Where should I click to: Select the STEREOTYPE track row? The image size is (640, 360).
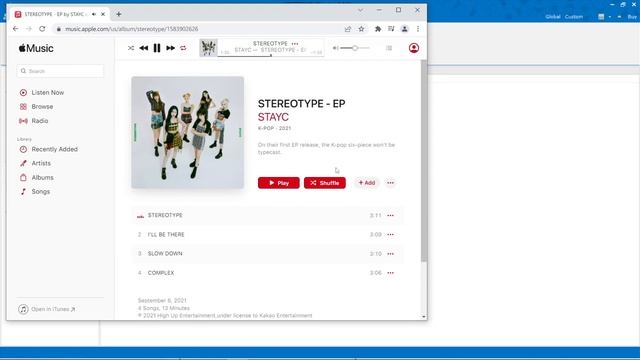(267, 216)
